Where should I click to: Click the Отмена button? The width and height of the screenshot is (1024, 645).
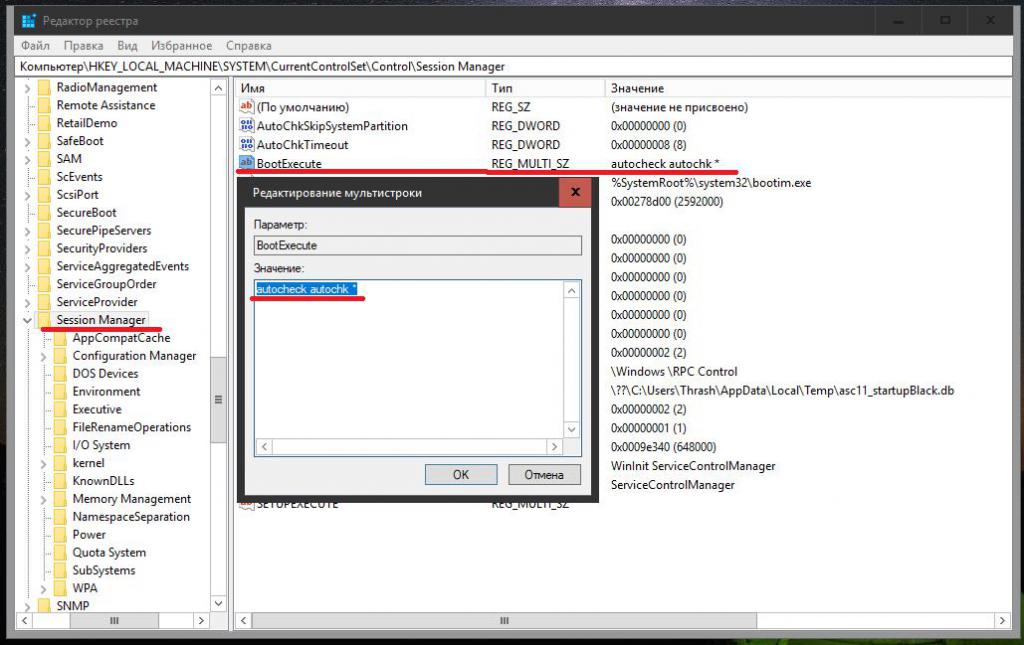pos(544,475)
